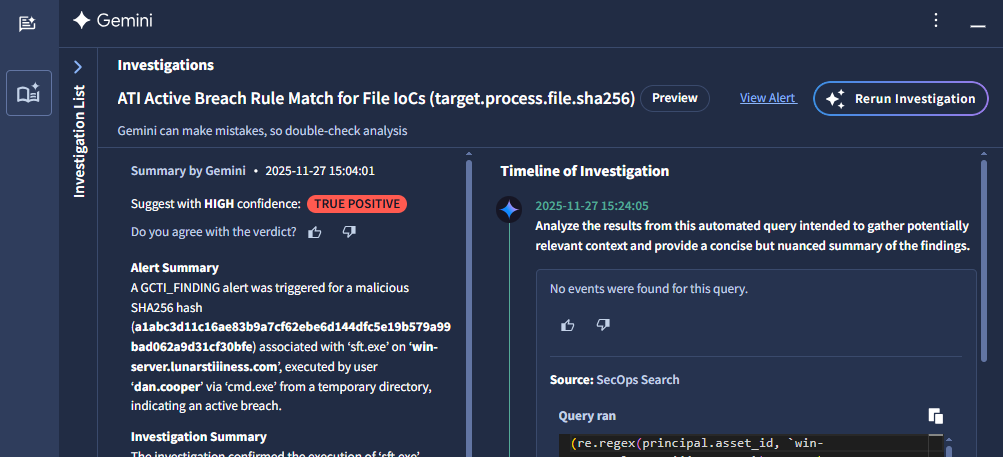Click the timeline Gemini star marker
The width and height of the screenshot is (1003, 457).
(x=510, y=210)
